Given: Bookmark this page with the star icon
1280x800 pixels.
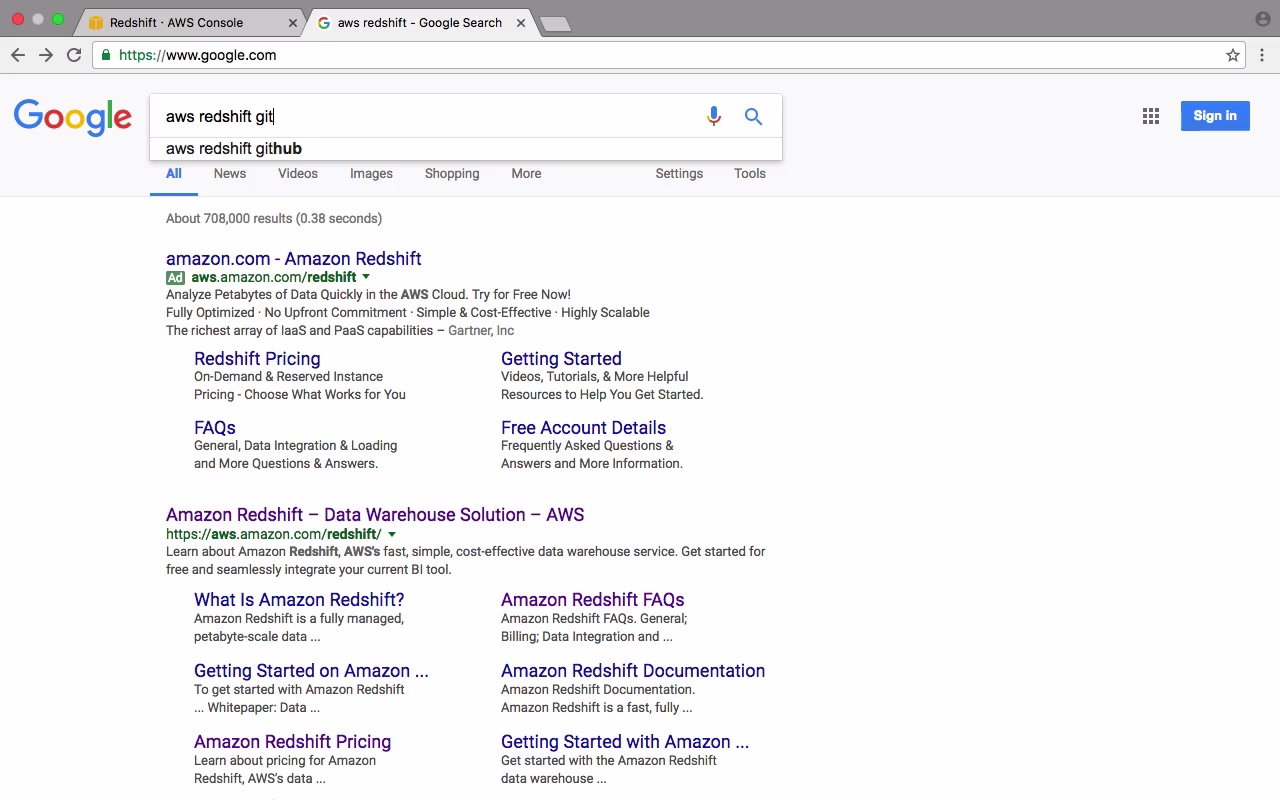Looking at the screenshot, I should [1233, 55].
